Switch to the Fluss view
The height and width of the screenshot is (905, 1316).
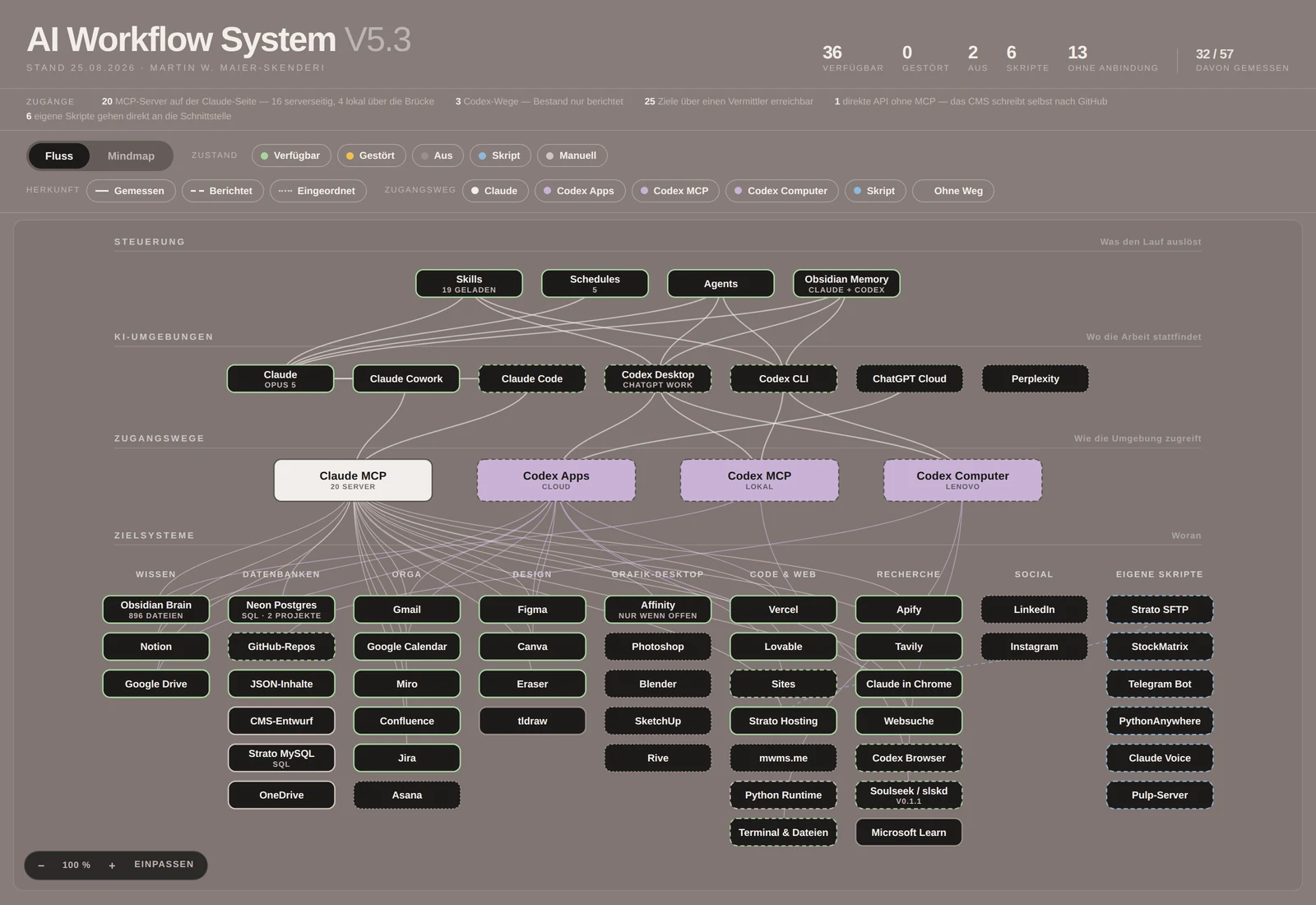tap(59, 155)
